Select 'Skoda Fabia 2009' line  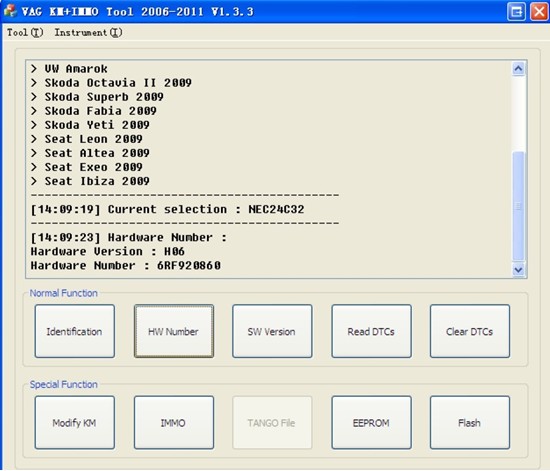[x=94, y=111]
